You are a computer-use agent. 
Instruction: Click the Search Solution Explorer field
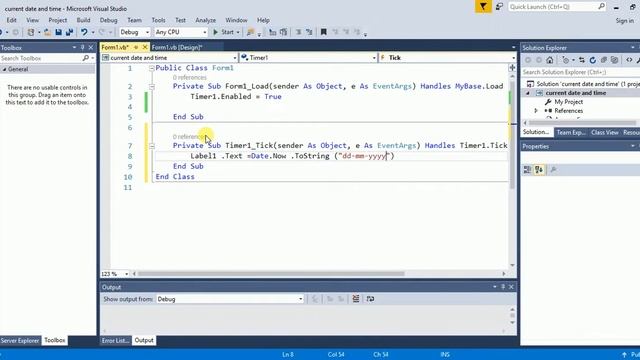tap(581, 72)
